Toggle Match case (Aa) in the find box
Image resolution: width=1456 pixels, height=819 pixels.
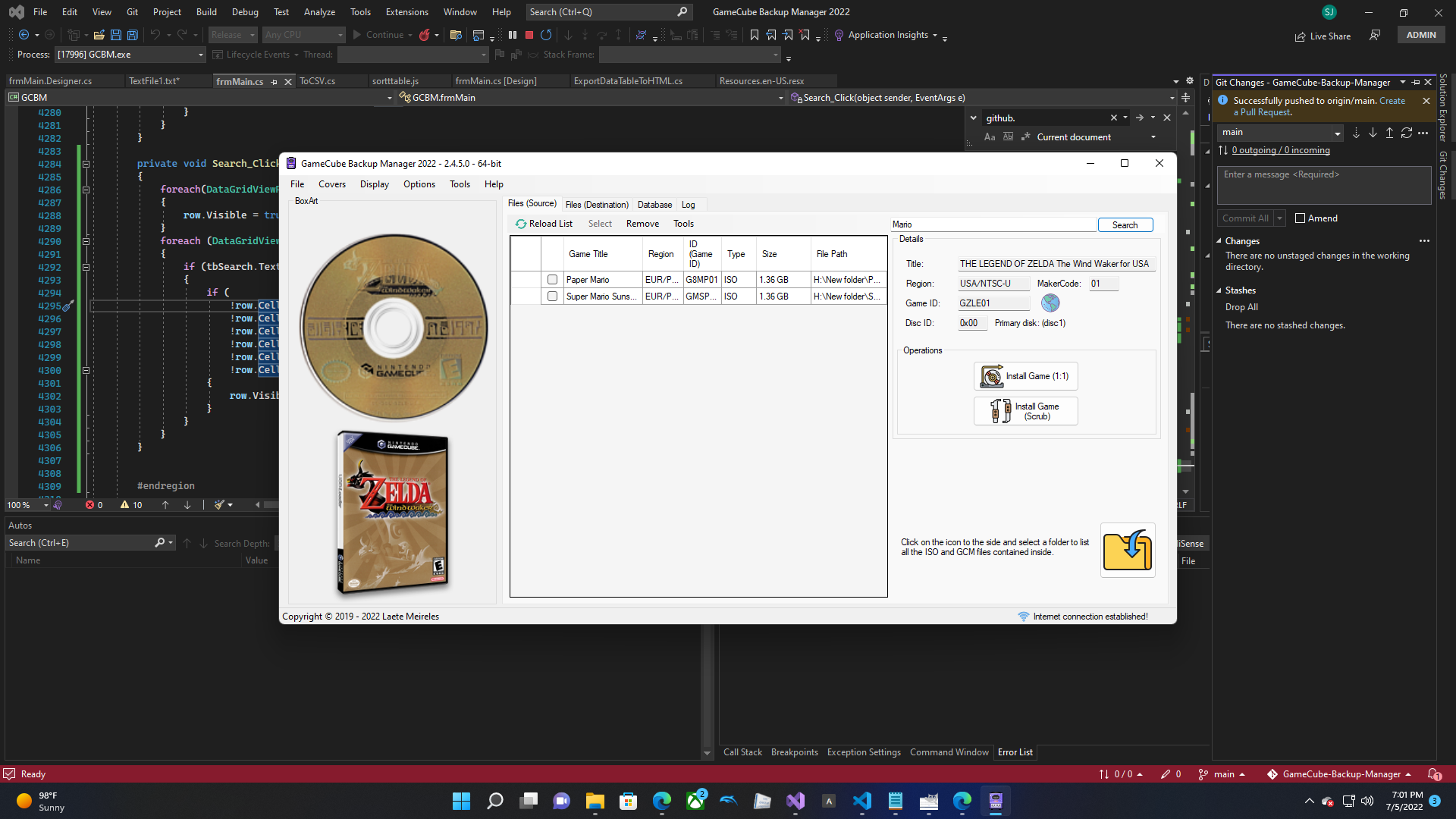point(990,137)
